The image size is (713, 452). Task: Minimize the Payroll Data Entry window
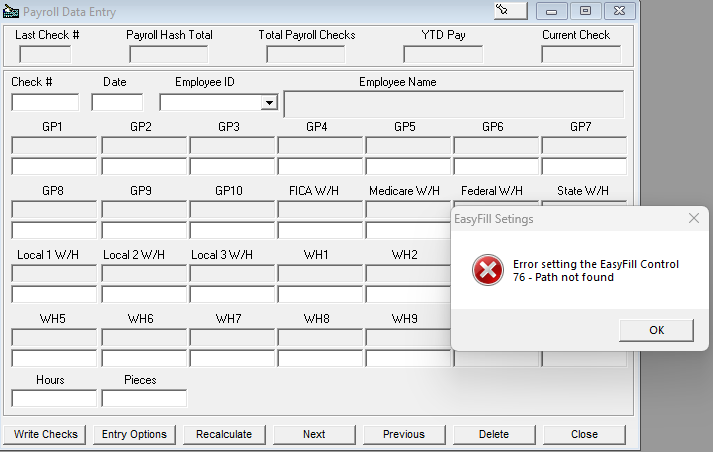coord(552,11)
